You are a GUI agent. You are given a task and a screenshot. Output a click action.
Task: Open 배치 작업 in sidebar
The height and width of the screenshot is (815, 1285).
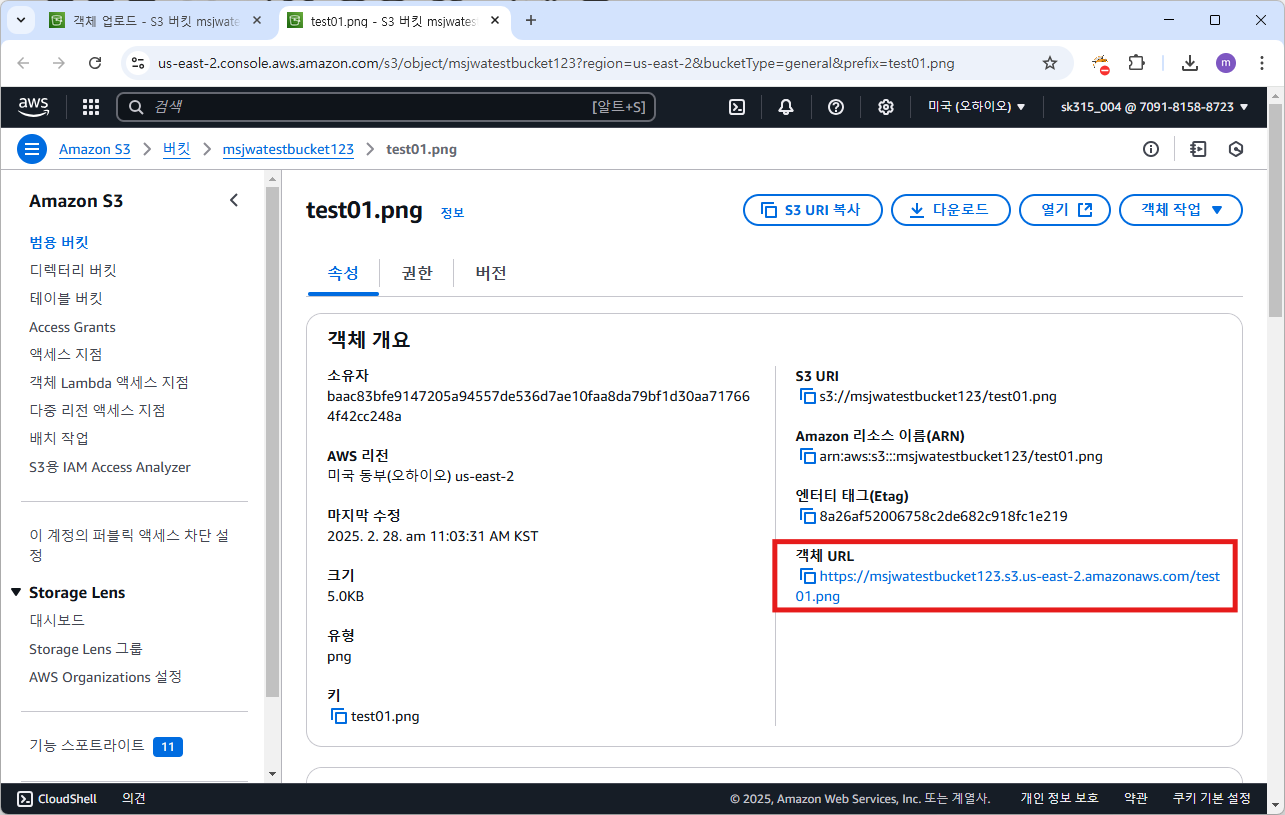59,438
